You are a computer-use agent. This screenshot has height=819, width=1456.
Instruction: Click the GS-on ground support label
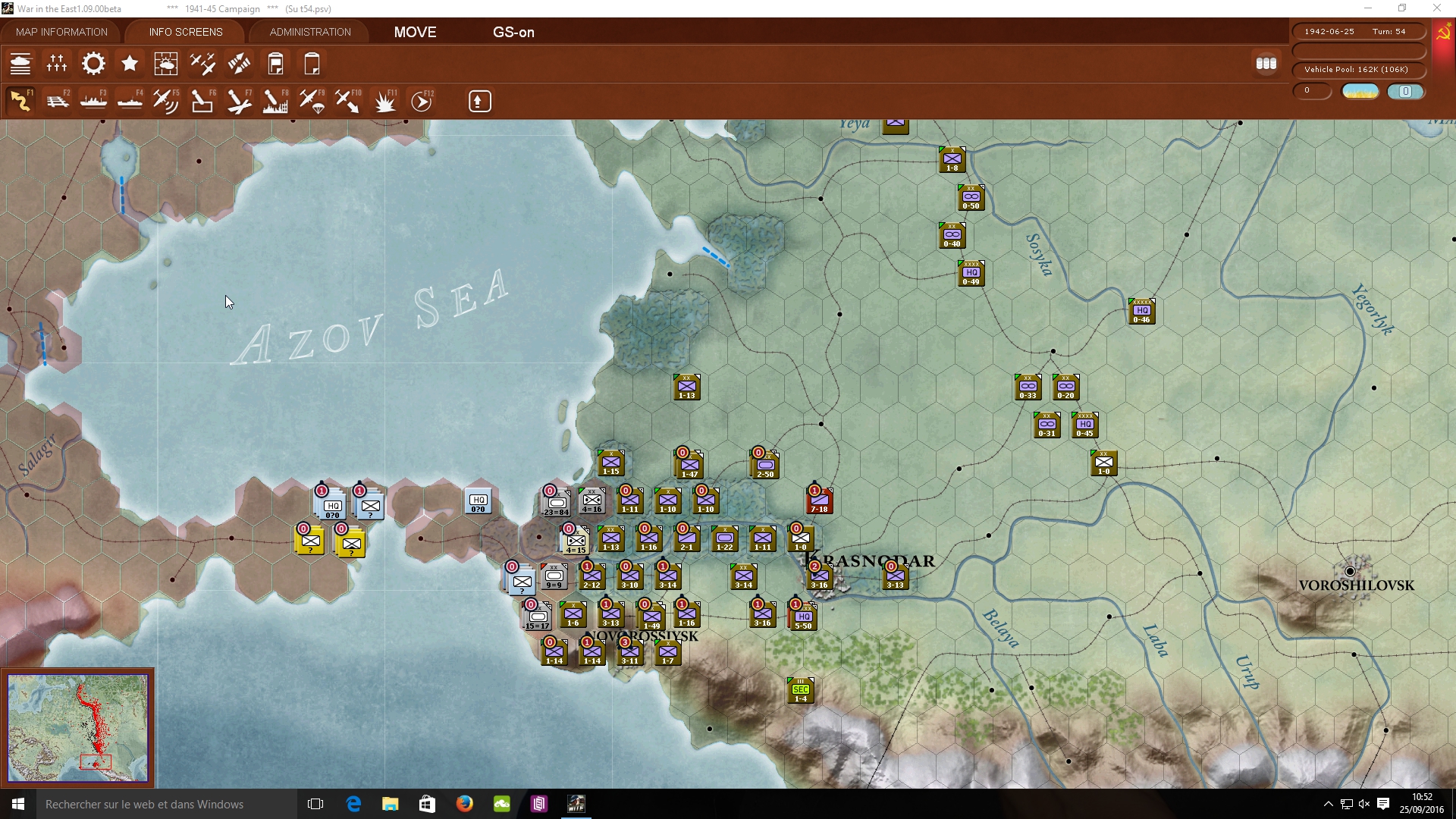(x=513, y=32)
